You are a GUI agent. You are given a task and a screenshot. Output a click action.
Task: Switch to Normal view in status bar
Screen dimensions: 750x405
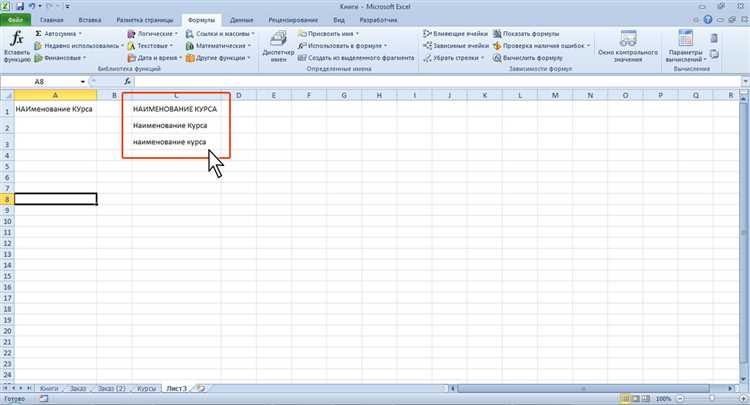[x=625, y=398]
